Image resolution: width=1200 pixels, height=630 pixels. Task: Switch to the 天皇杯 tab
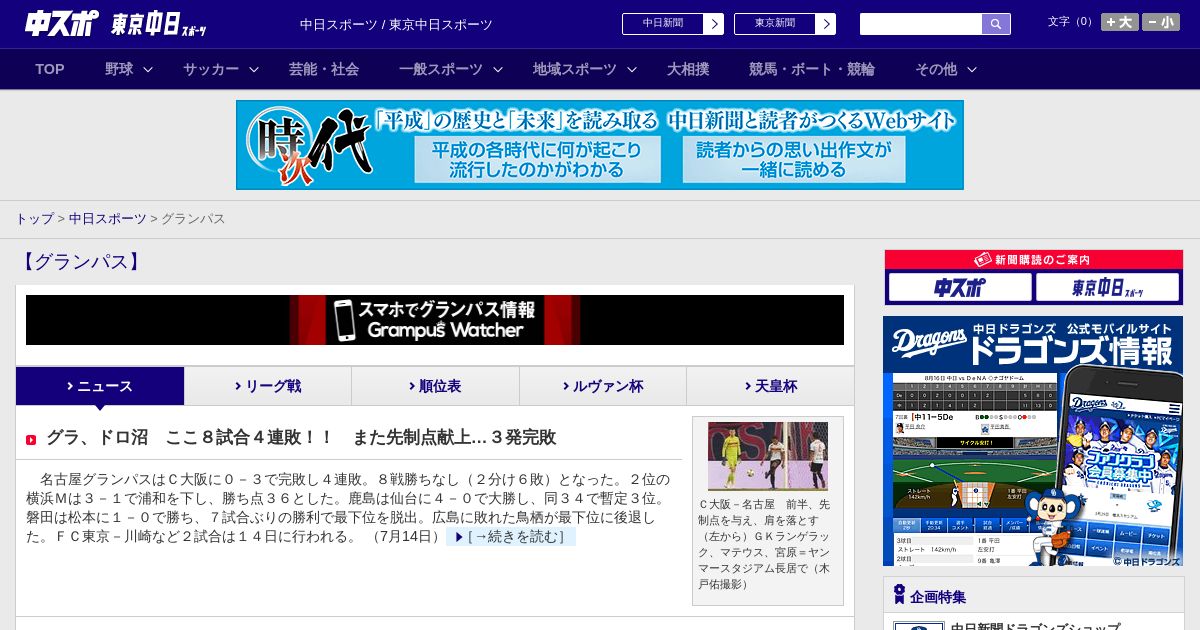coord(770,386)
